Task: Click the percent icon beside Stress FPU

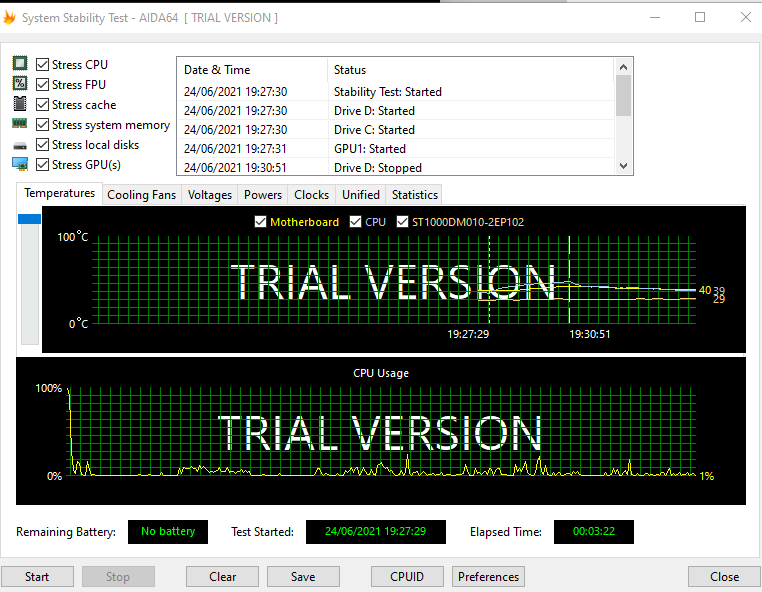Action: (20, 84)
